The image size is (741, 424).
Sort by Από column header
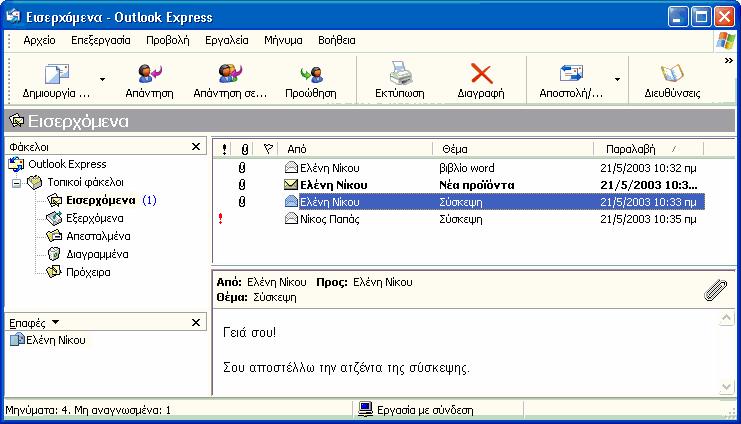(356, 149)
